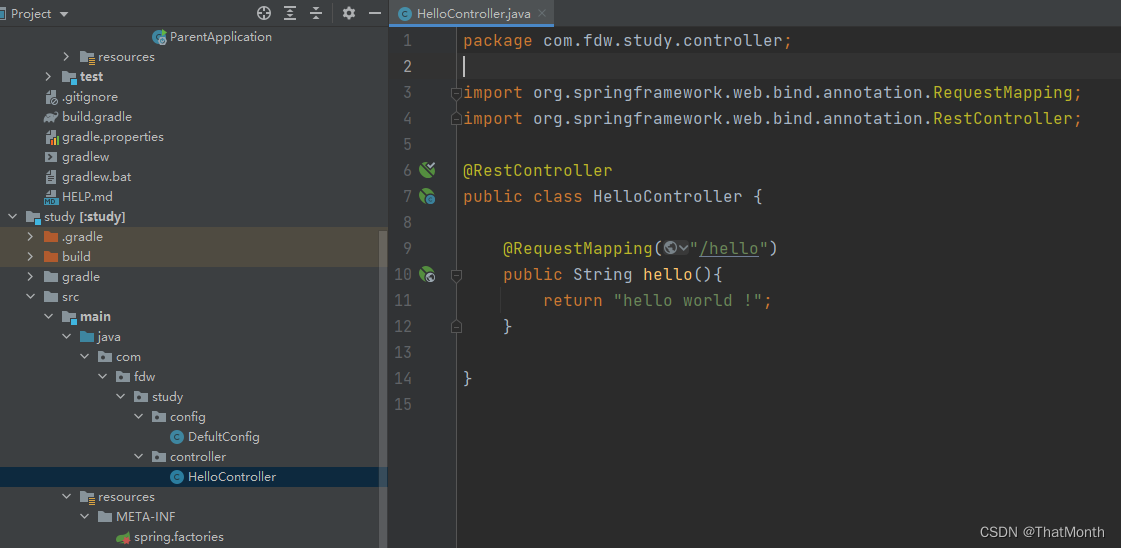The height and width of the screenshot is (548, 1121).
Task: Click the Collapse All toolbar icon
Action: coord(316,13)
